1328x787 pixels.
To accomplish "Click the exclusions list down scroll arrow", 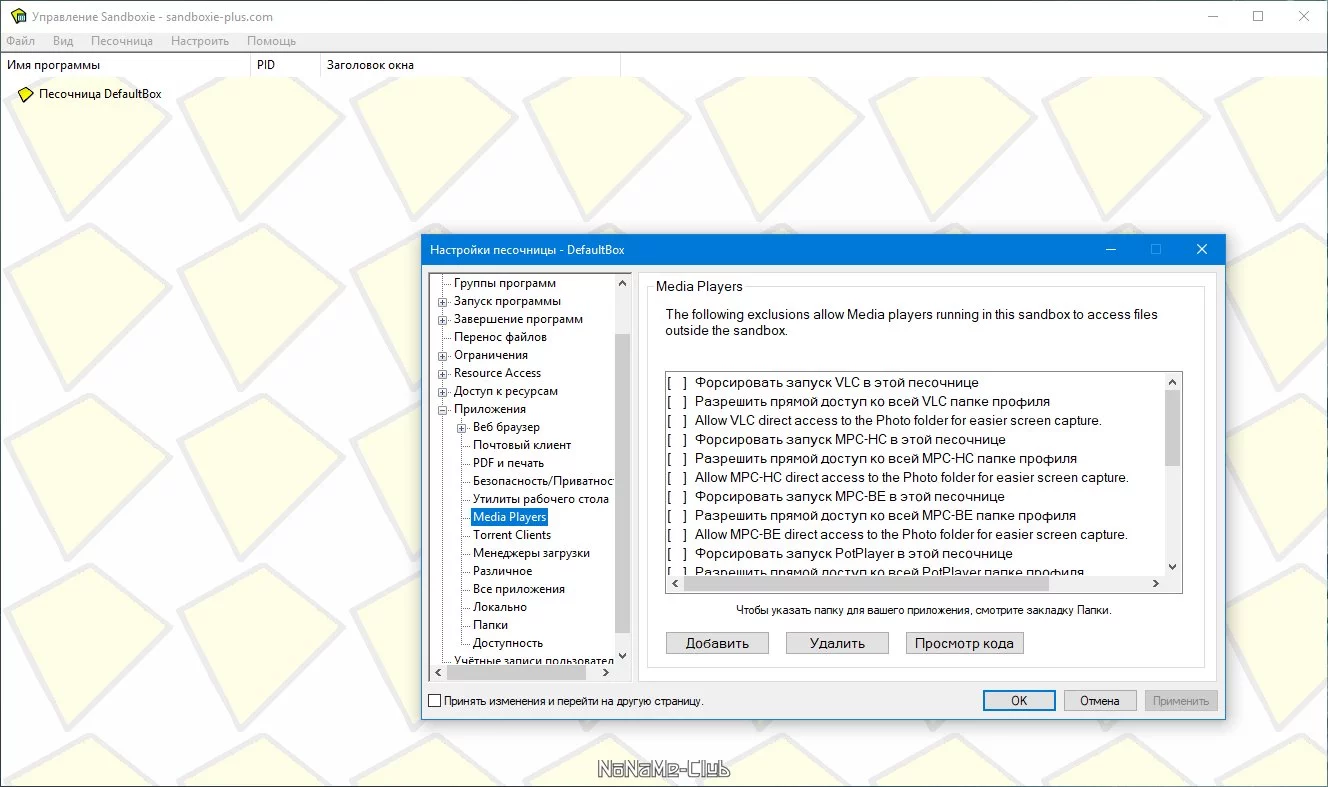I will pyautogui.click(x=1173, y=566).
